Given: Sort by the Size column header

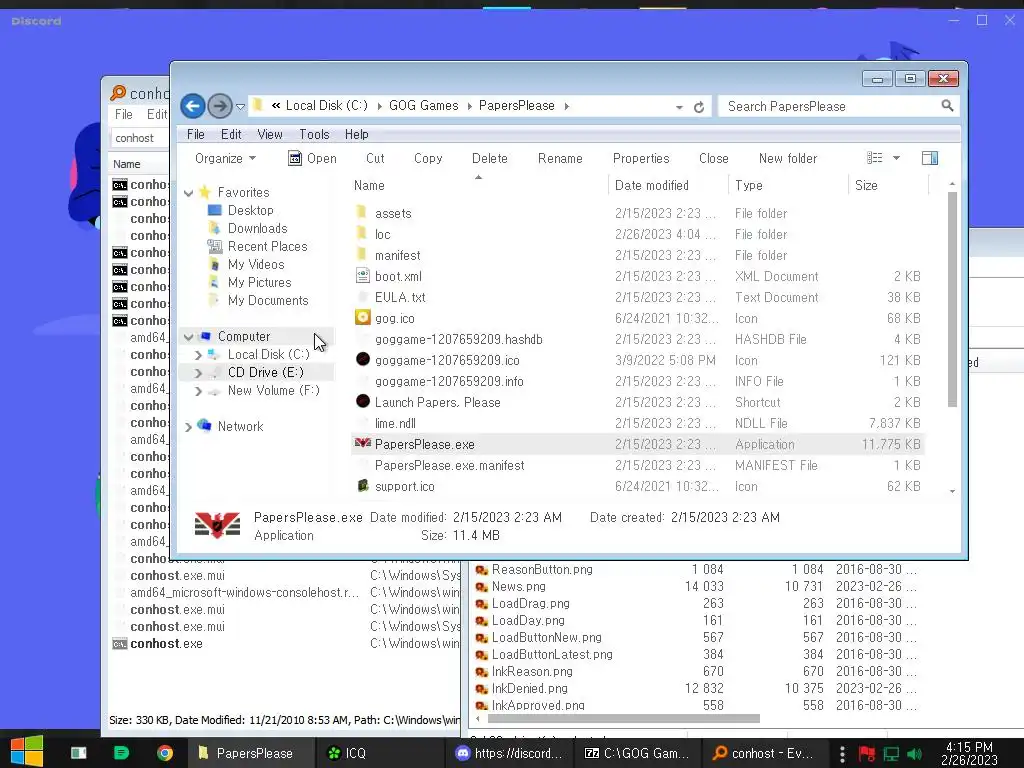Looking at the screenshot, I should click(888, 185).
